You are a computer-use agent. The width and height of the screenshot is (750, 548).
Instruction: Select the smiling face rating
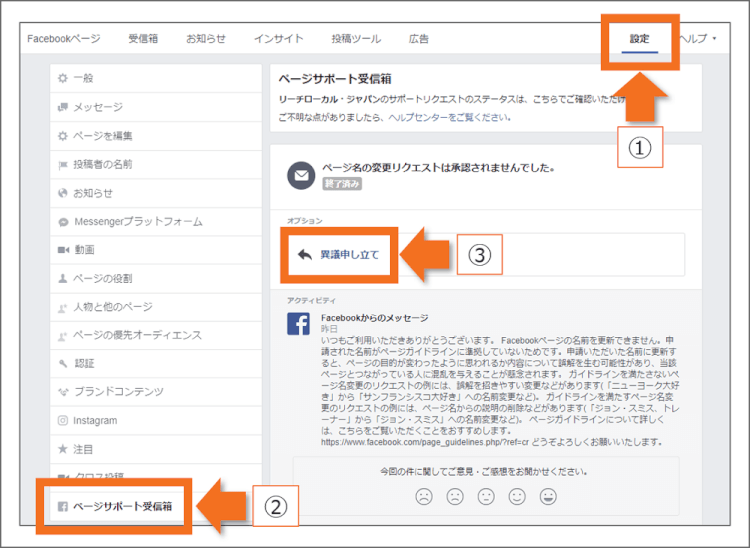coord(517,496)
